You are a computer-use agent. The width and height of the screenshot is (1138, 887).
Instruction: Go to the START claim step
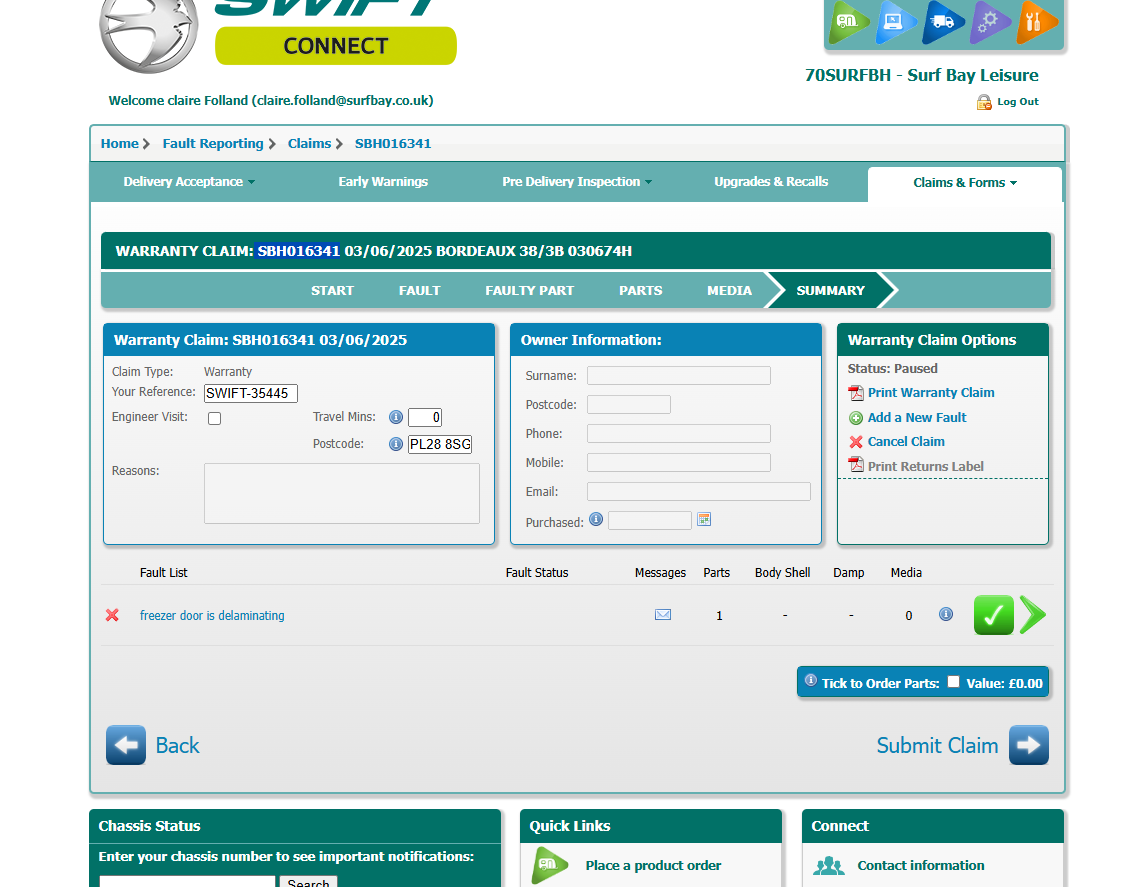click(x=332, y=290)
